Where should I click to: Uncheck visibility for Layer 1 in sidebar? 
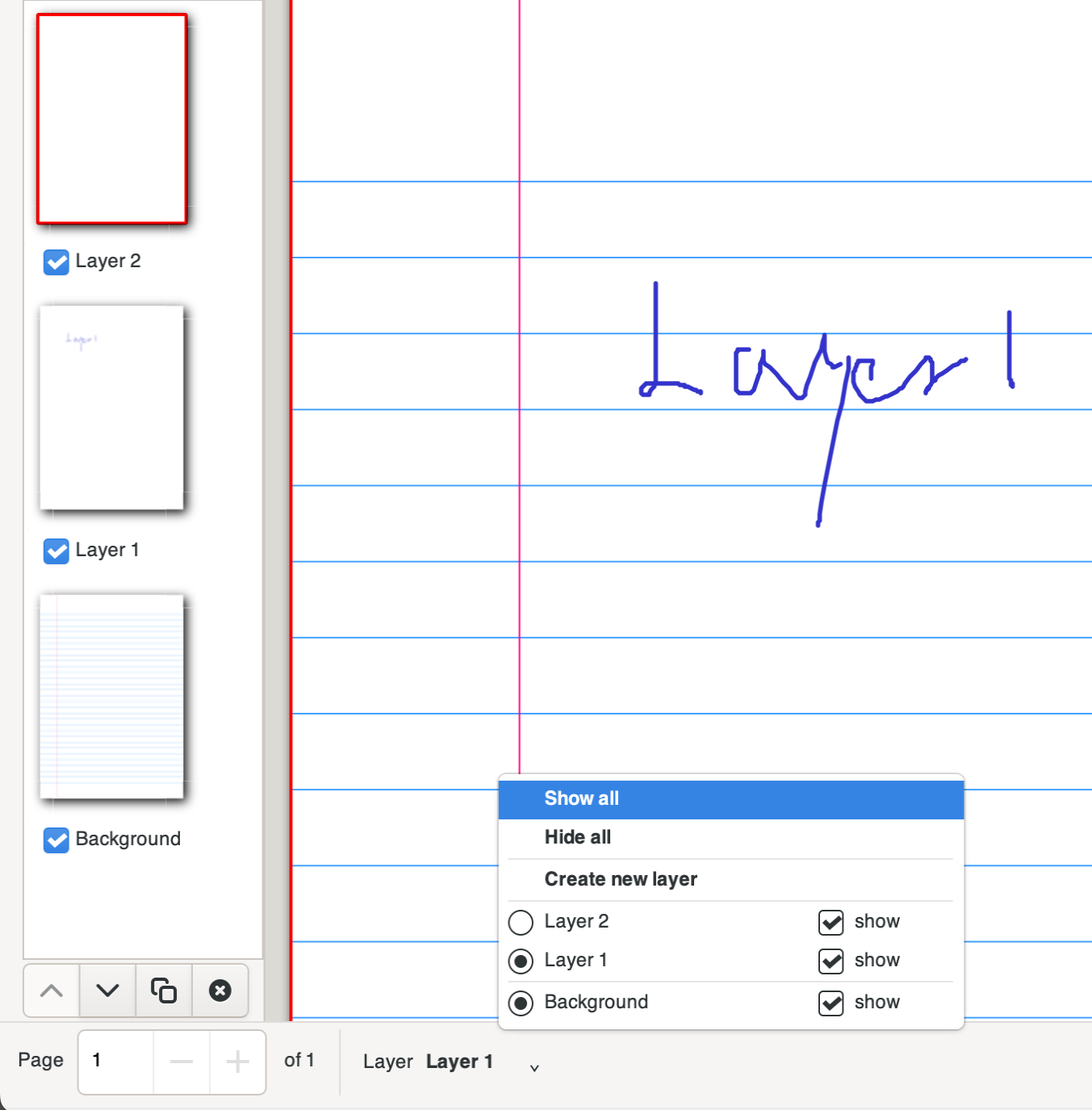tap(56, 551)
